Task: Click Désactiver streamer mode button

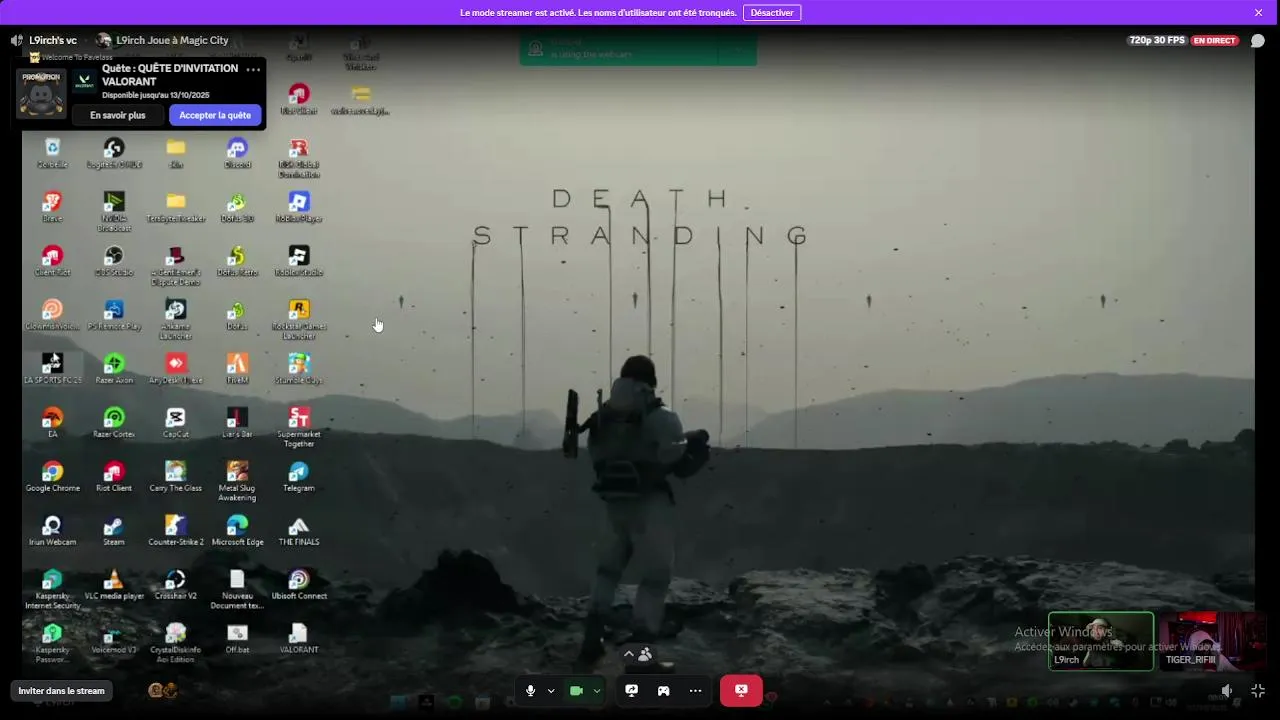Action: [x=772, y=13]
